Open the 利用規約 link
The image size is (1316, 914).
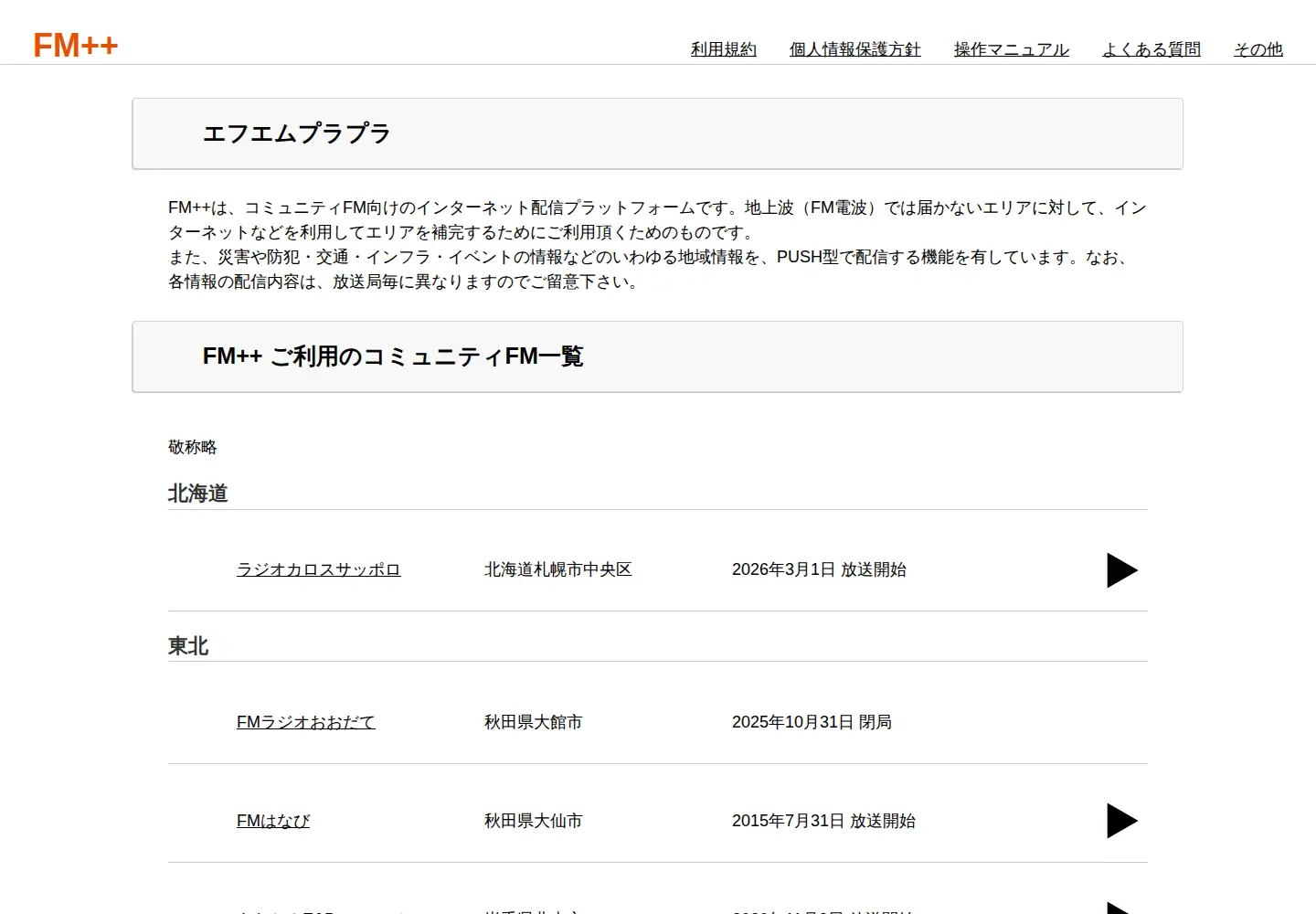(724, 49)
